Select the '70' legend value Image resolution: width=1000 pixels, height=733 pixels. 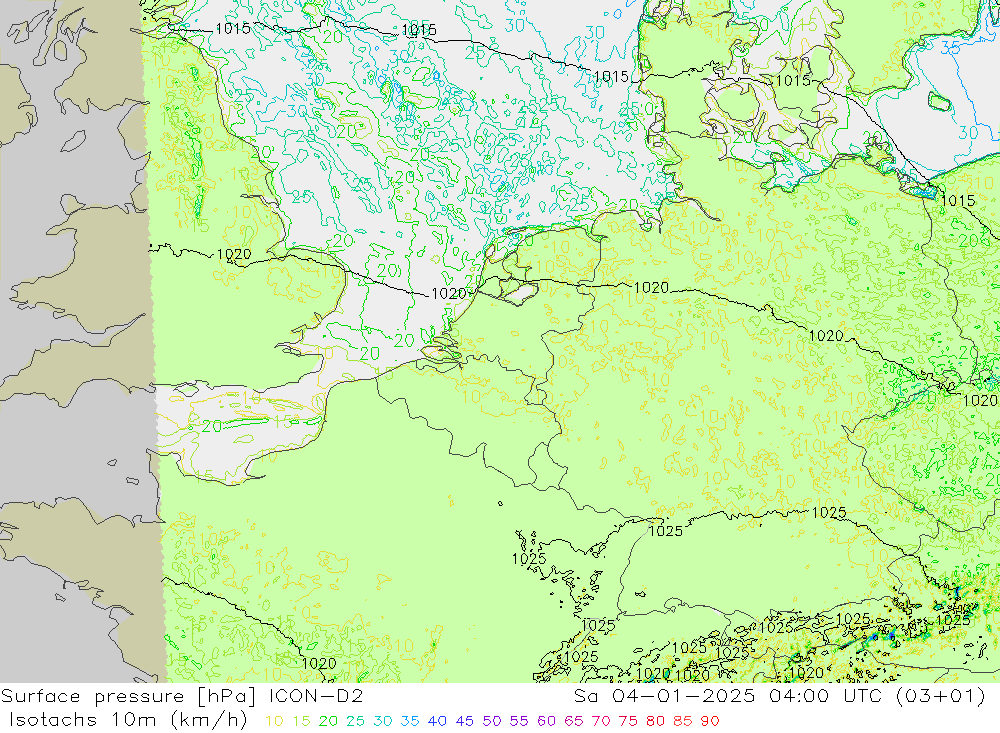click(x=601, y=722)
